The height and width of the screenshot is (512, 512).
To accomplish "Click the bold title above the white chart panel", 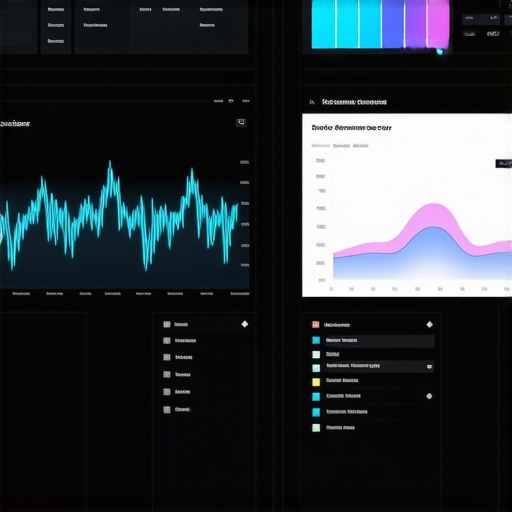I will pos(354,102).
